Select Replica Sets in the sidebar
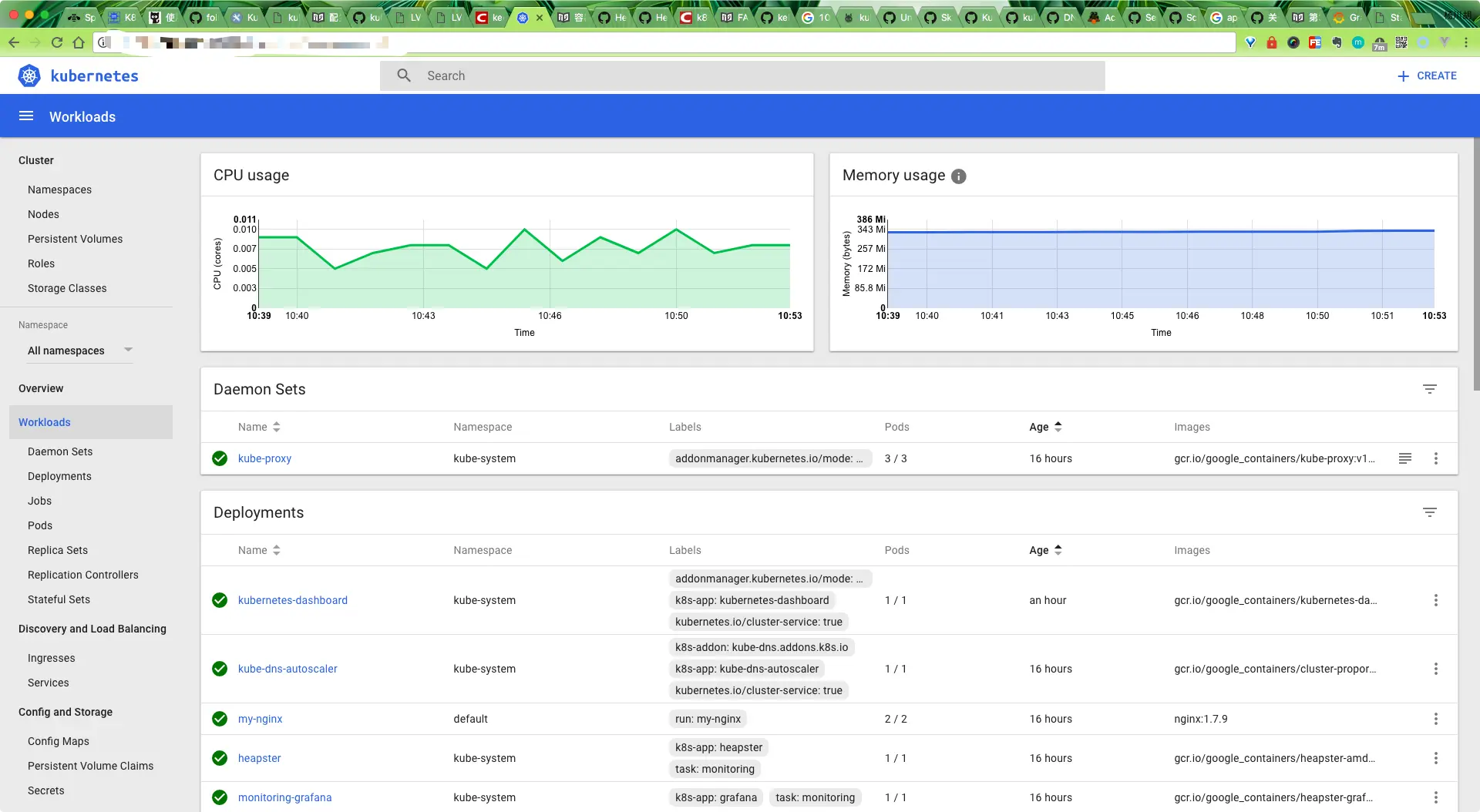This screenshot has width=1480, height=812. click(x=57, y=550)
